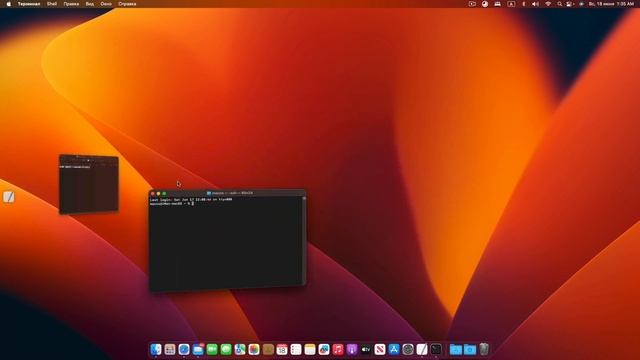This screenshot has height=360, width=640.
Task: Open Contacts from the Dock
Action: (268, 349)
